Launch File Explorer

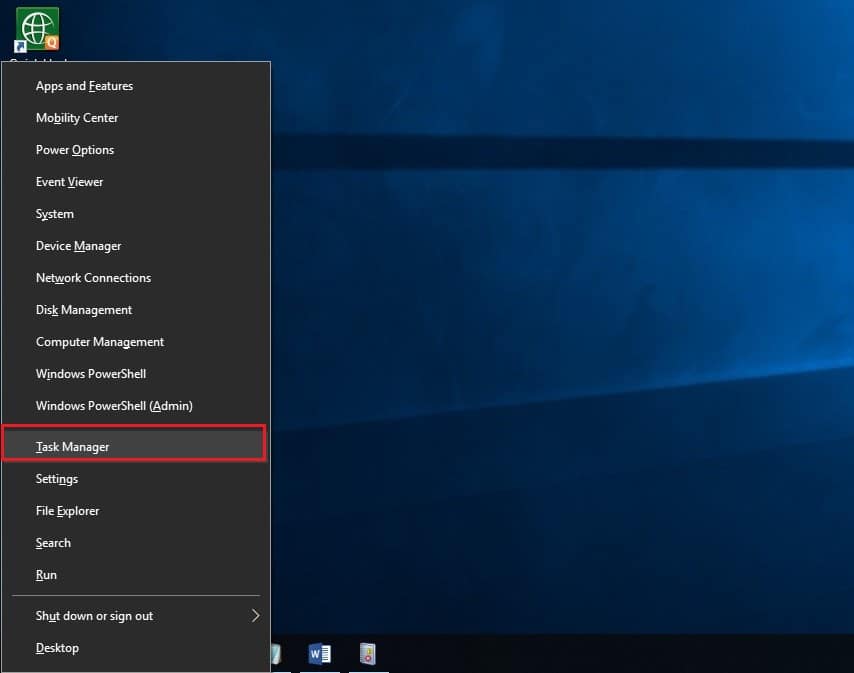(x=136, y=511)
